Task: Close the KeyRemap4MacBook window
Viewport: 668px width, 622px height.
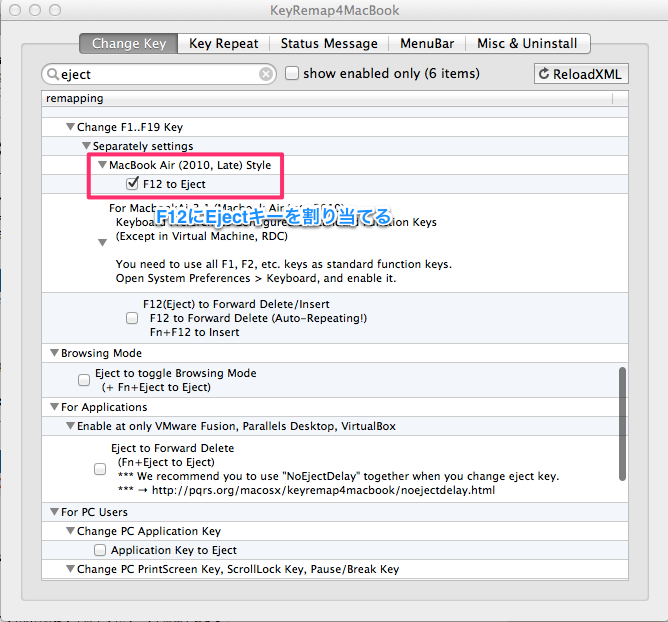Action: pos(15,10)
